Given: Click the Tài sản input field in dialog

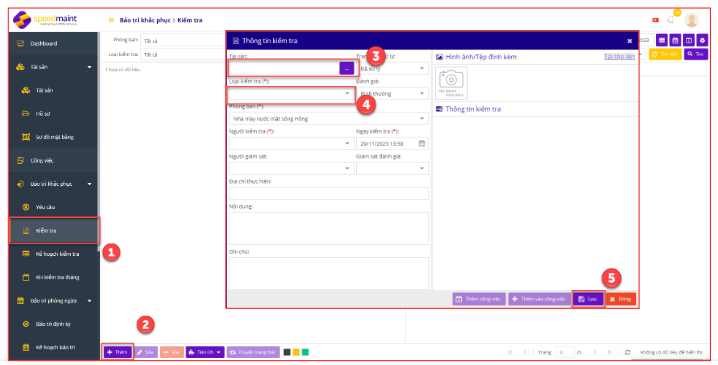Looking at the screenshot, I should (x=284, y=68).
